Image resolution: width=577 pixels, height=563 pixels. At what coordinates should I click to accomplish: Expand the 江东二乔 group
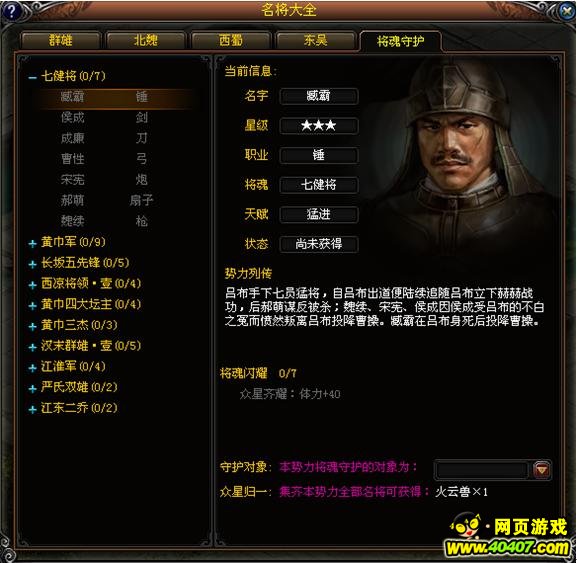[32, 409]
